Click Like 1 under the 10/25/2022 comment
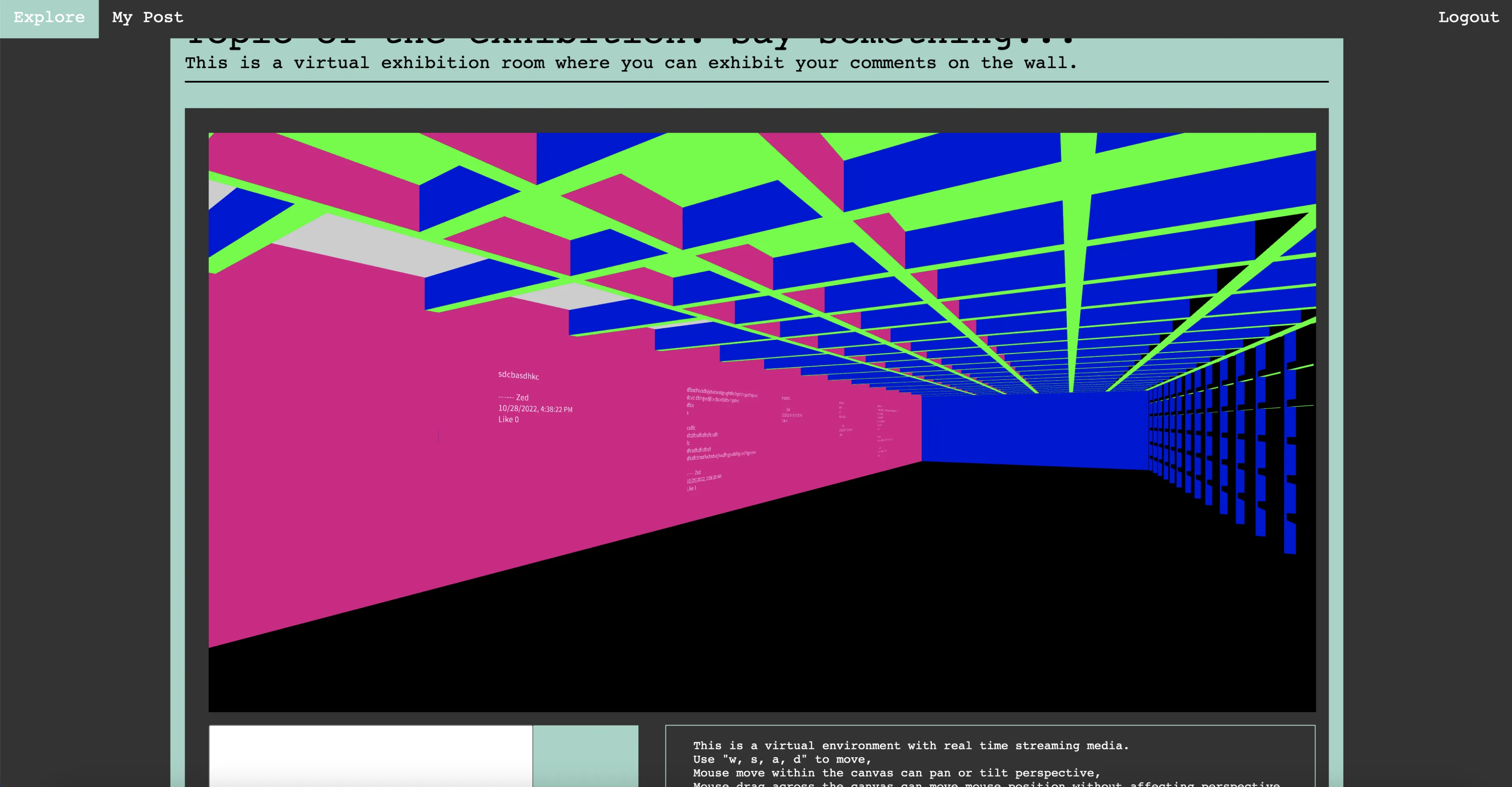 pos(691,488)
